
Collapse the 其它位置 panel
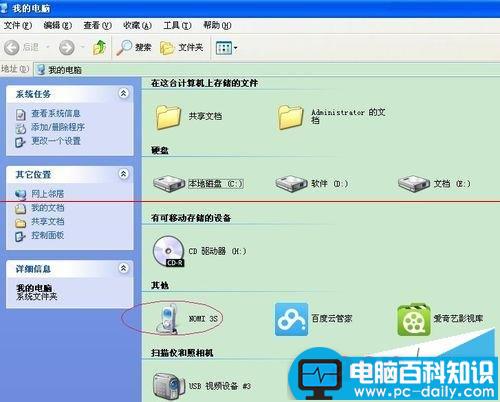pos(123,174)
